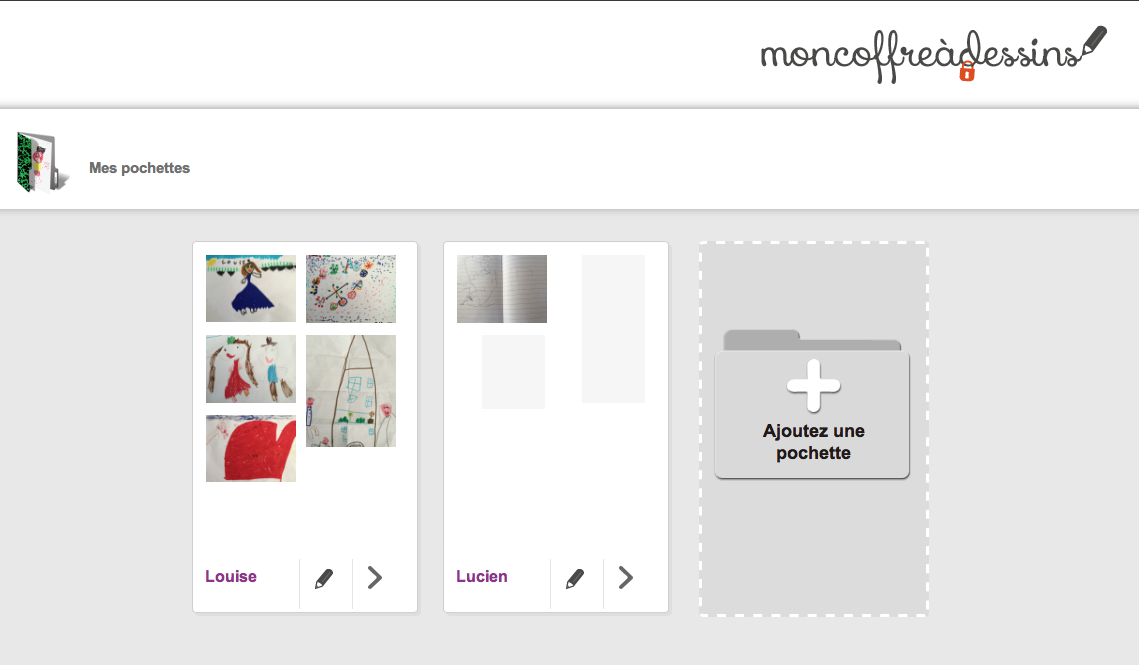Open Lucien's folder with the chevron arrow

[626, 578]
